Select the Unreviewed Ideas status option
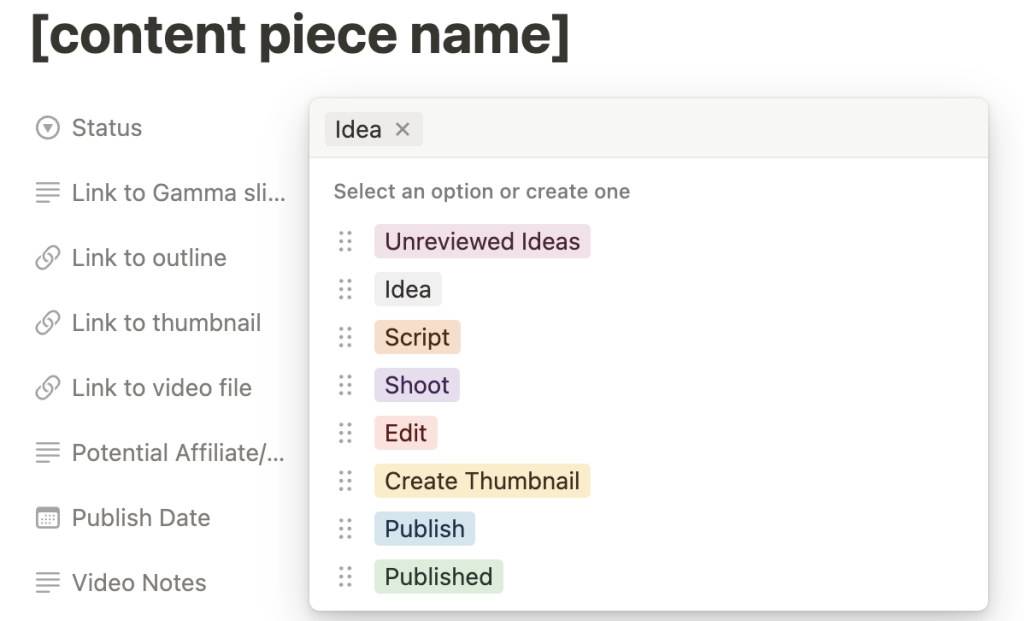The width and height of the screenshot is (1024, 621). click(482, 241)
